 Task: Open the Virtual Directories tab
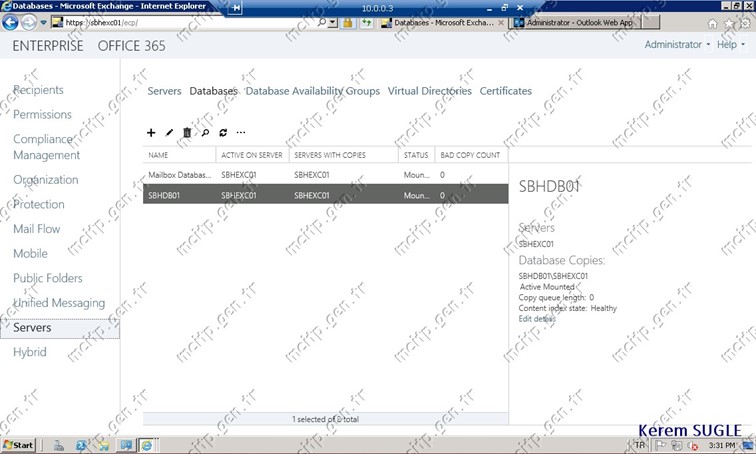[430, 91]
